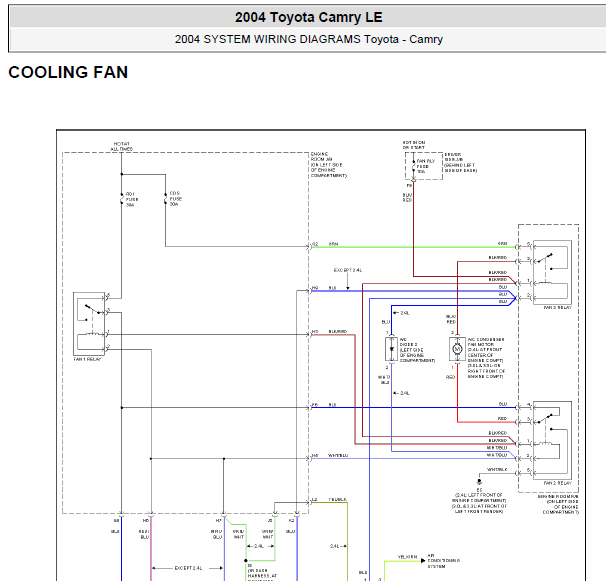The width and height of the screenshot is (606, 581).
Task: Click the Air Conditioning System arrowhead
Action: (x=423, y=561)
